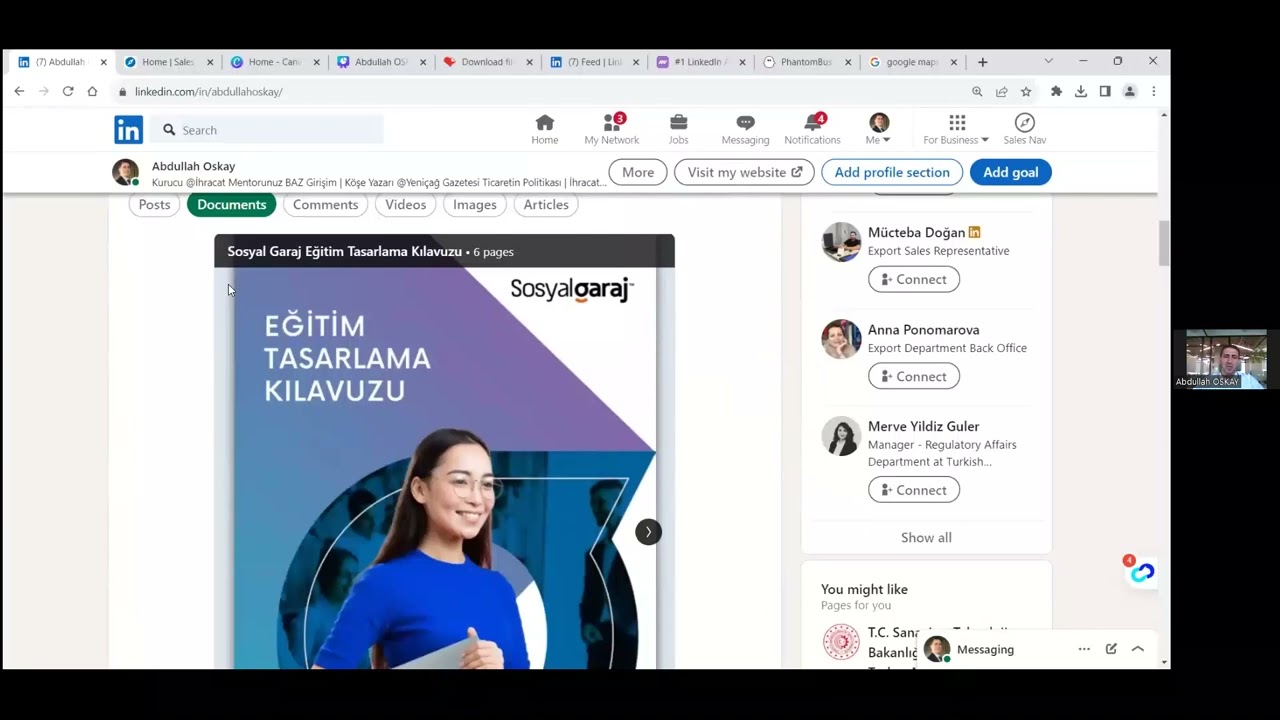Viewport: 1280px width, 720px height.
Task: Click the browser back arrow
Action: tap(19, 91)
